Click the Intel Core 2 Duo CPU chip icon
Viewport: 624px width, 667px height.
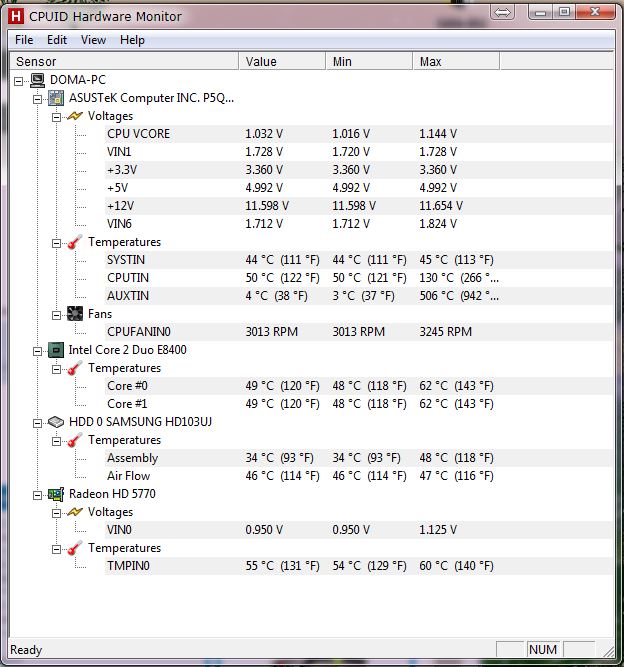[x=56, y=350]
